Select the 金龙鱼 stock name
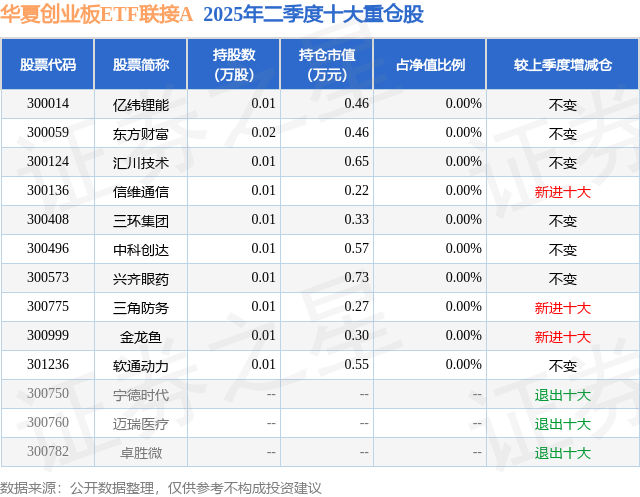 point(141,336)
